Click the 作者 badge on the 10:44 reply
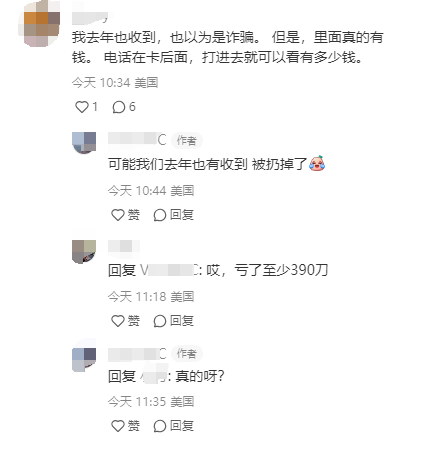The width and height of the screenshot is (431, 450). point(187,140)
